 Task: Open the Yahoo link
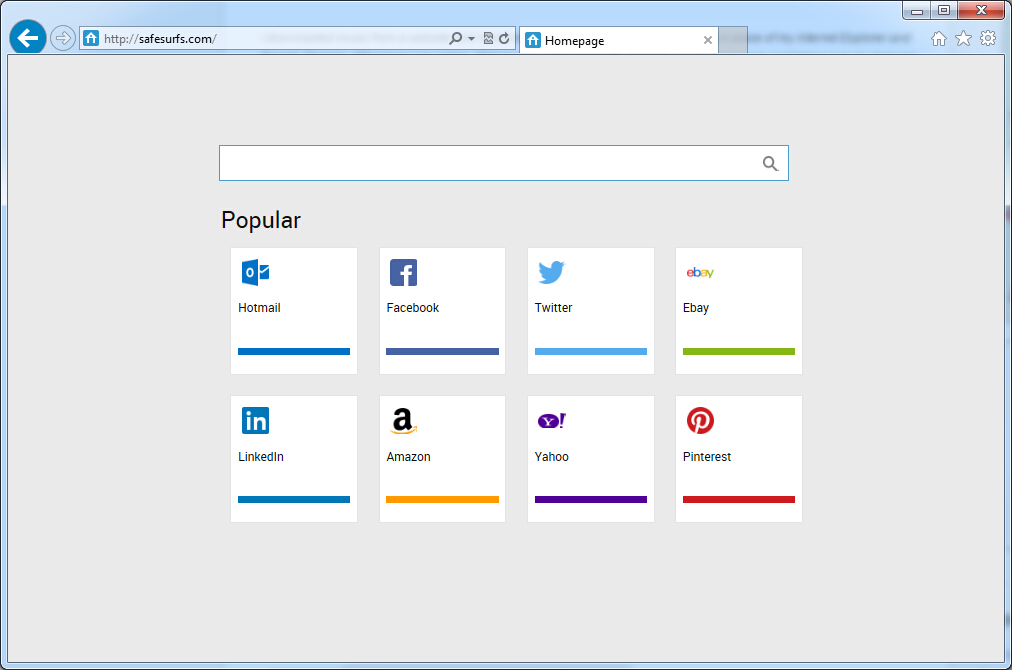pos(552,456)
